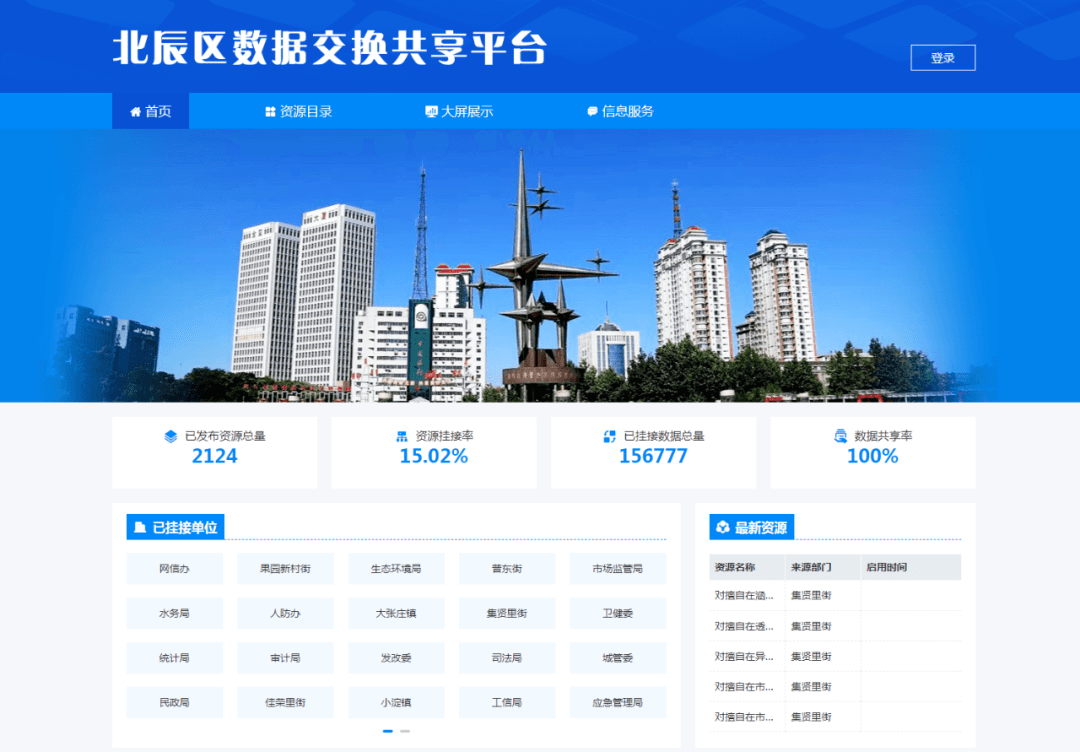Click the icon beside 已挂接数据总量
This screenshot has width=1080, height=752.
610,436
